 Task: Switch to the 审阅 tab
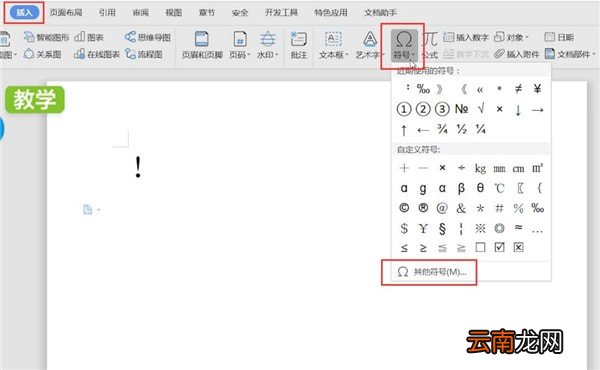coord(140,13)
